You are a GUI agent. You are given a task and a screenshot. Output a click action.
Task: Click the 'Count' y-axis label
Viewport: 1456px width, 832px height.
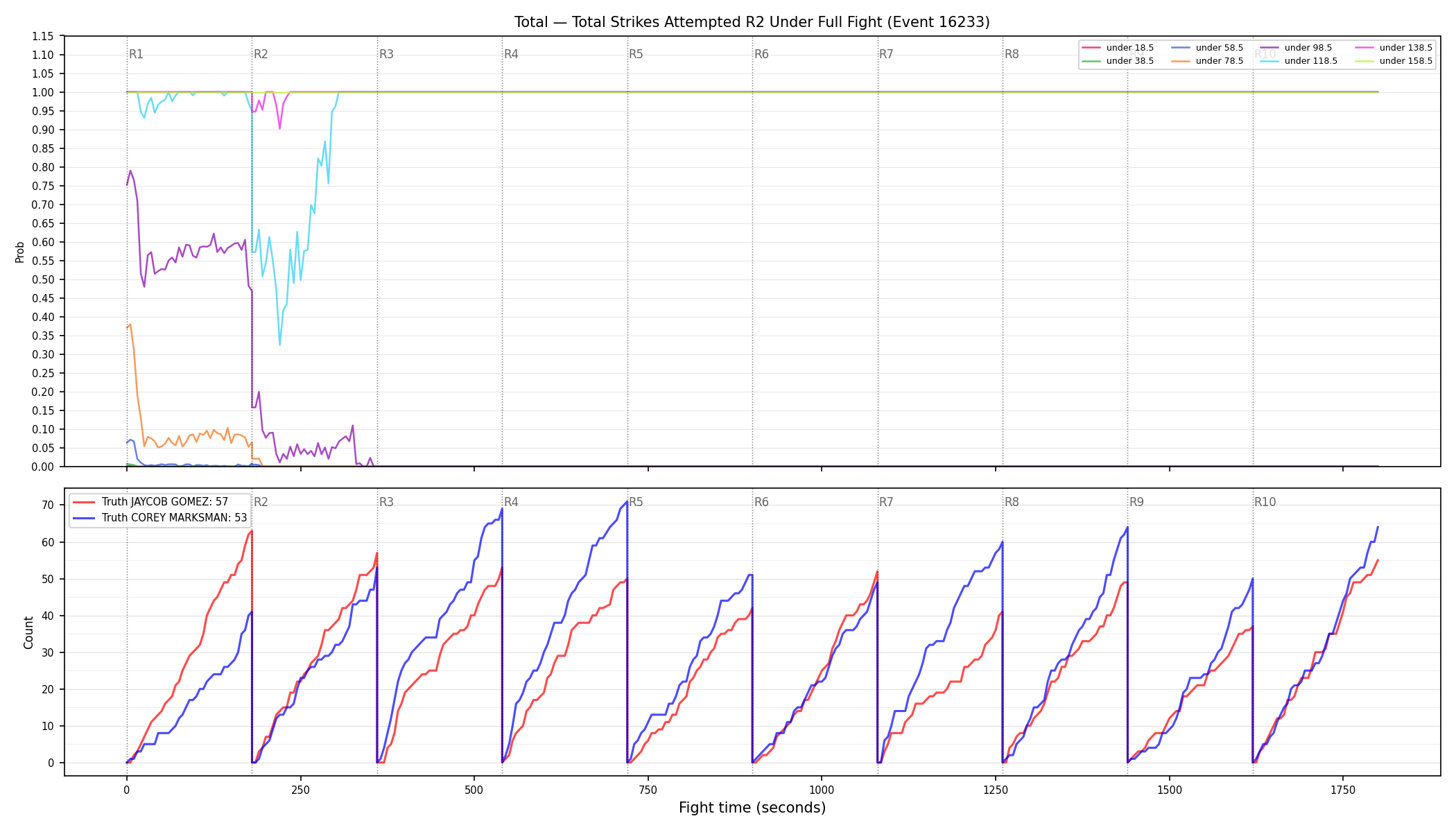(x=28, y=632)
